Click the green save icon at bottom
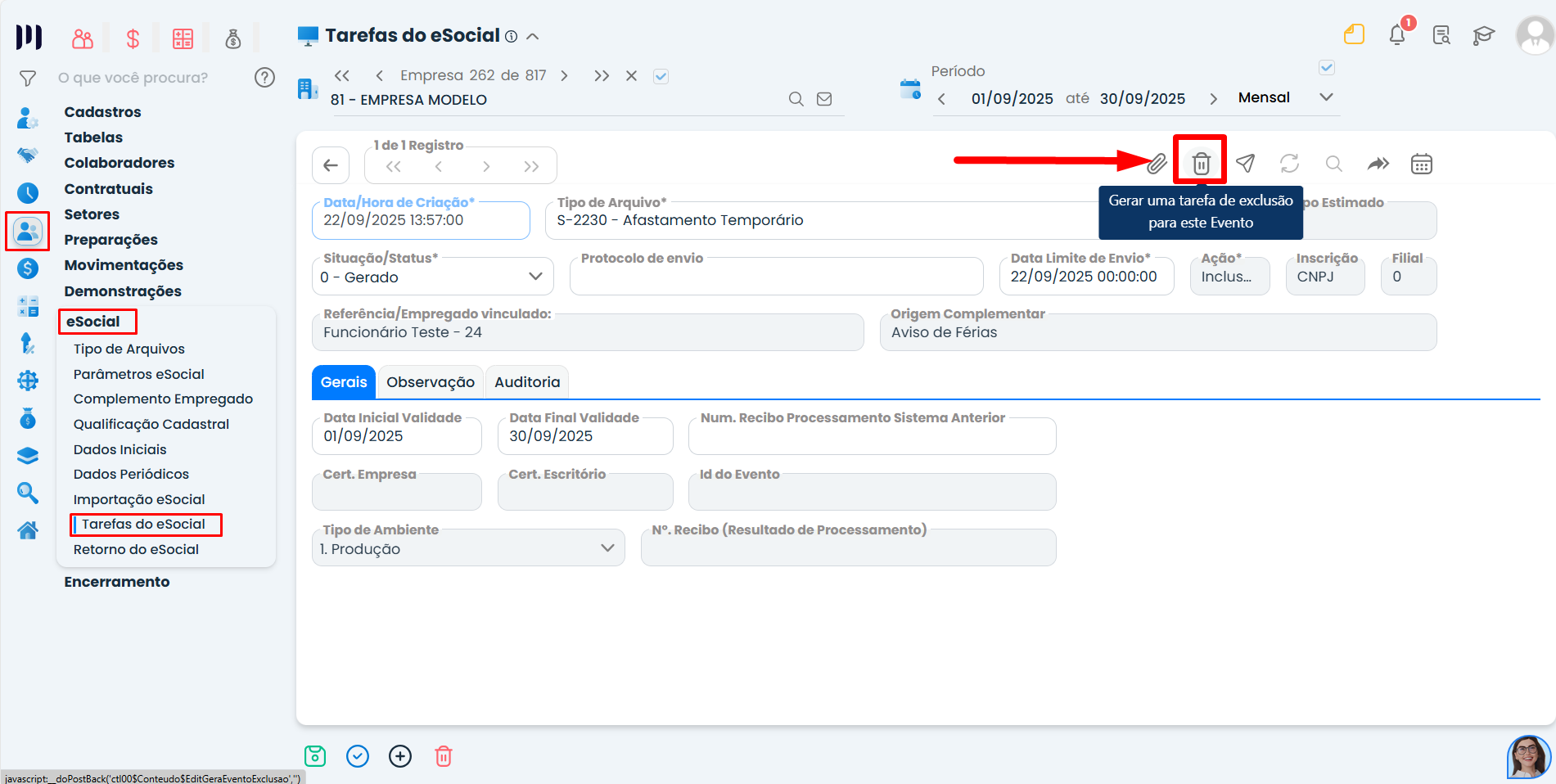The height and width of the screenshot is (784, 1556). tap(315, 756)
